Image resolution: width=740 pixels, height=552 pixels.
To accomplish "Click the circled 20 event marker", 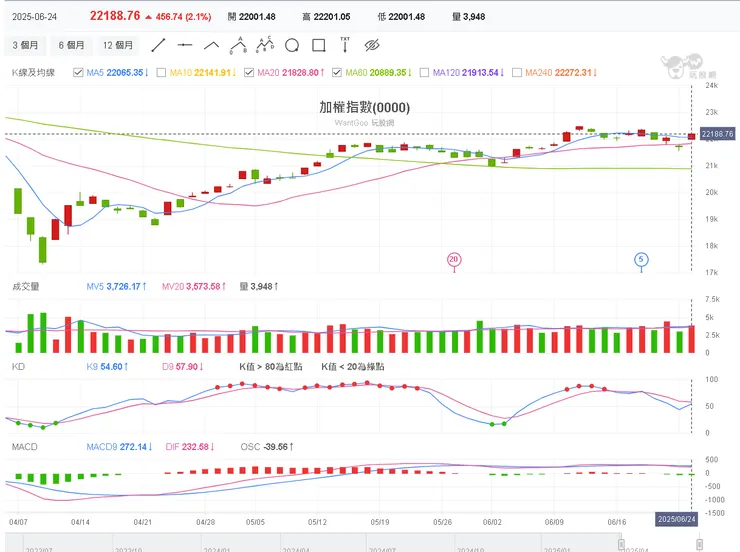I will tap(454, 260).
